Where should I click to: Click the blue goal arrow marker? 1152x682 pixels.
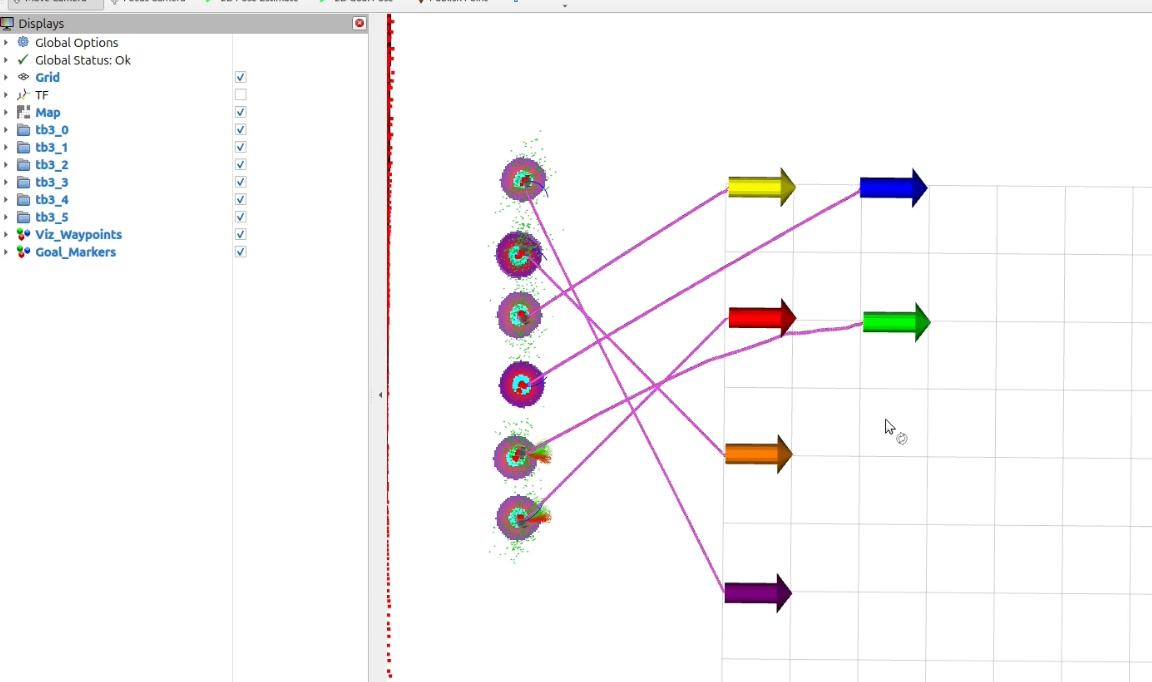(x=892, y=188)
